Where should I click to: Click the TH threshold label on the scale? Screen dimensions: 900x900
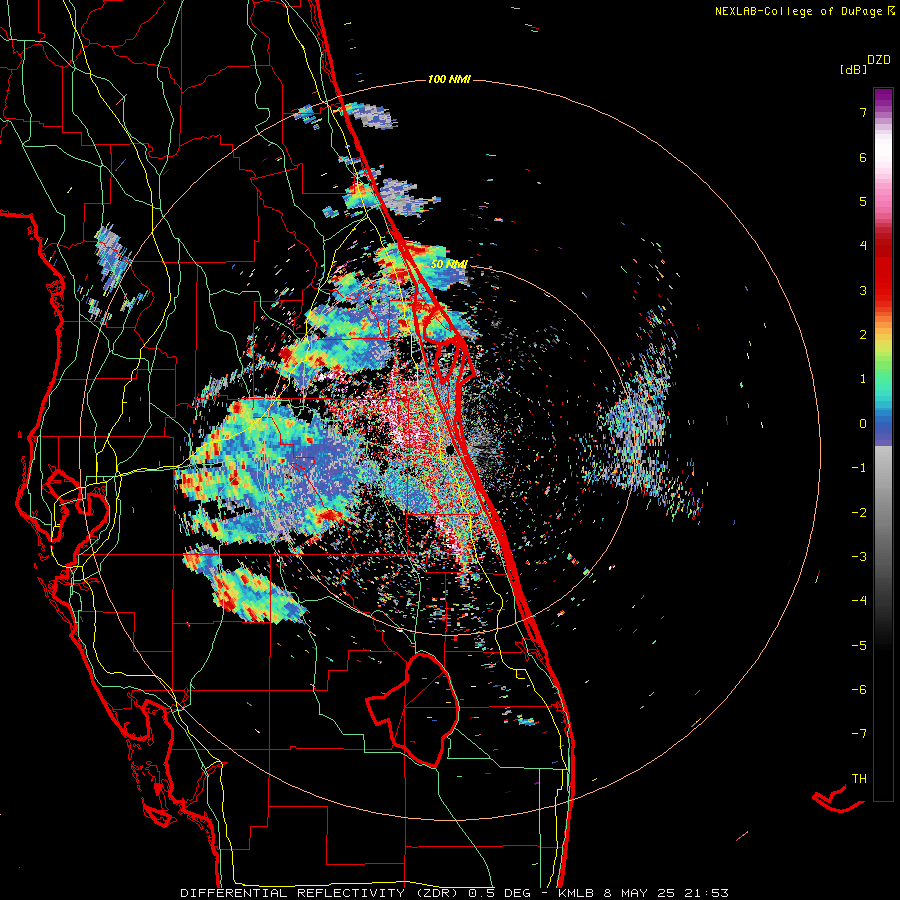(x=859, y=779)
